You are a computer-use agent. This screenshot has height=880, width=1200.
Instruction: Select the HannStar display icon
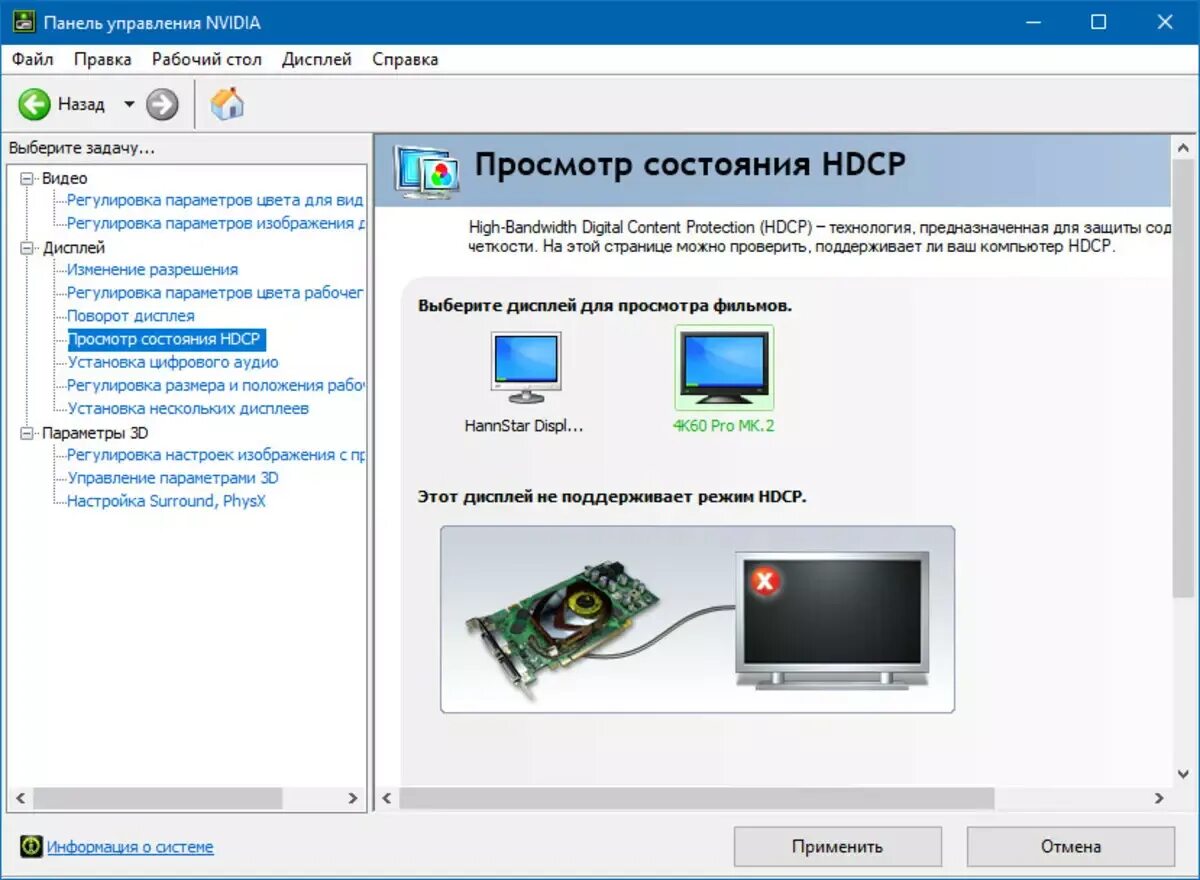click(526, 367)
